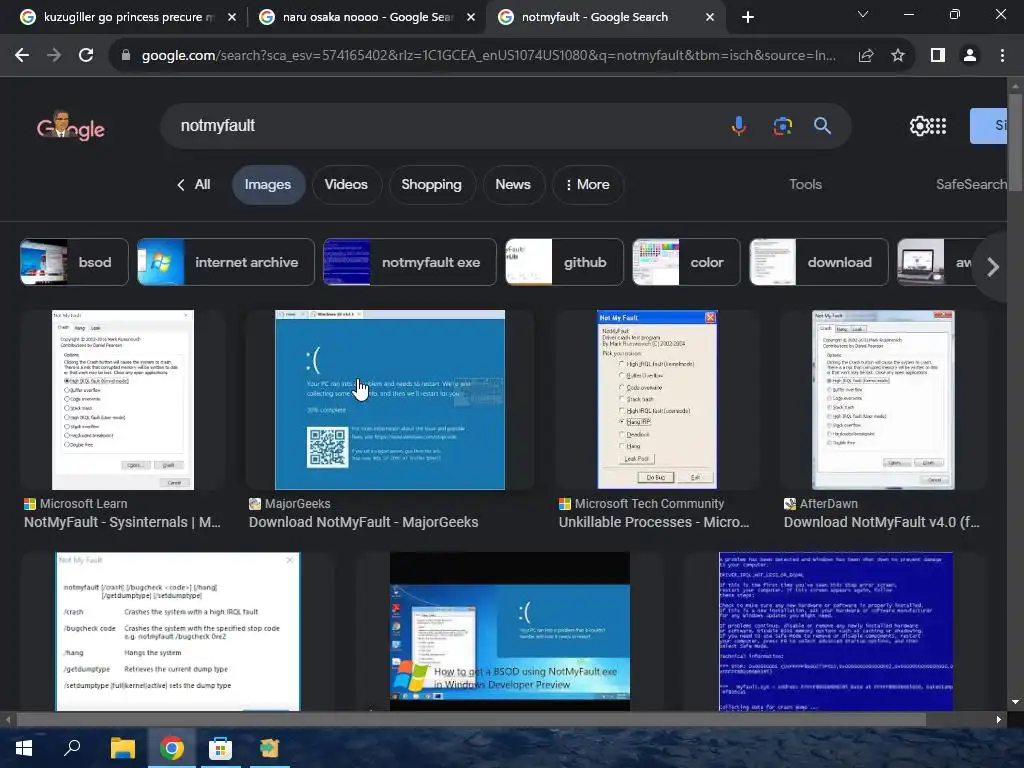Click the Google doodle logo
This screenshot has height=768, width=1024.
point(71,126)
